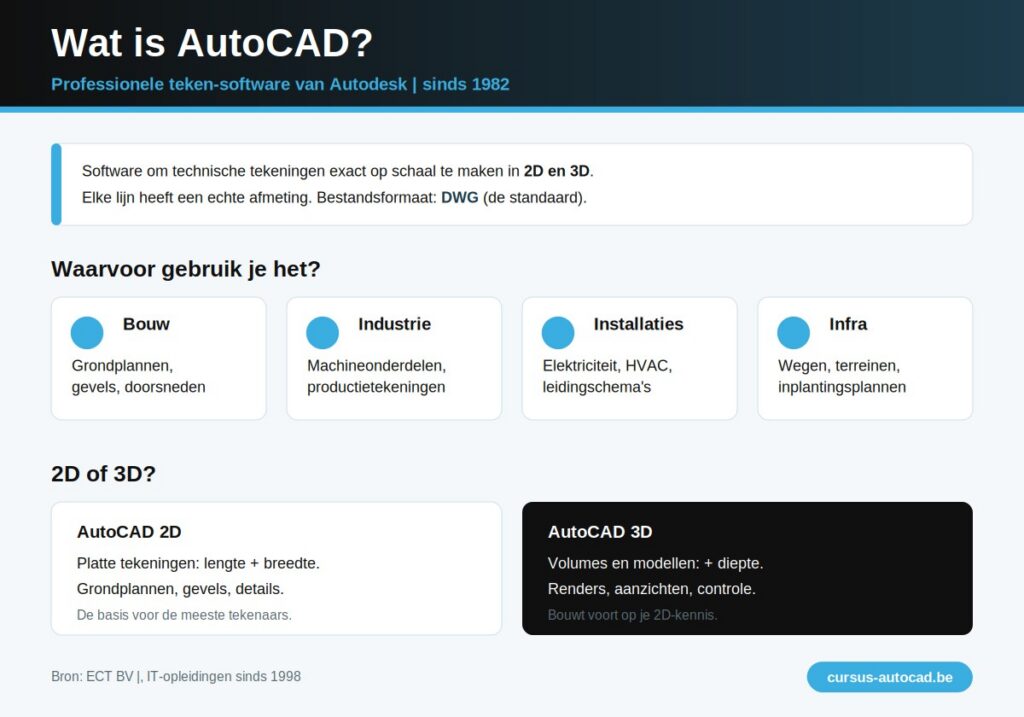
Task: Click the Industrie card title
Action: (x=394, y=324)
